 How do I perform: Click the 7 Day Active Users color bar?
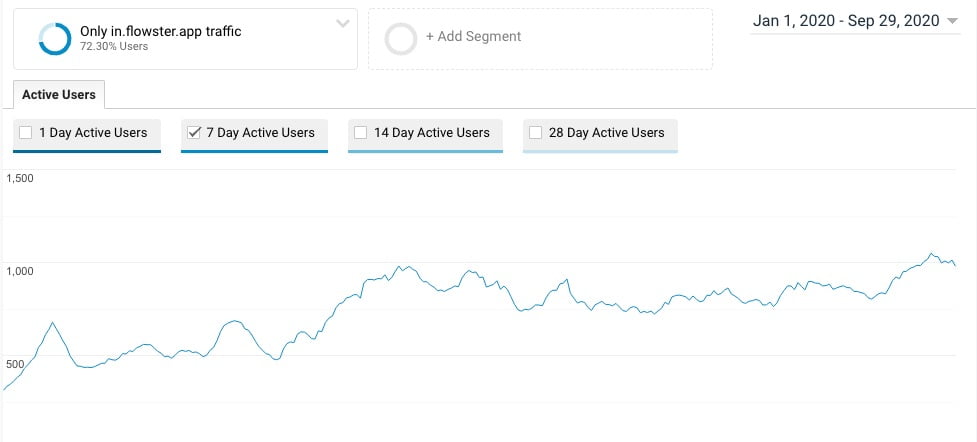254,151
